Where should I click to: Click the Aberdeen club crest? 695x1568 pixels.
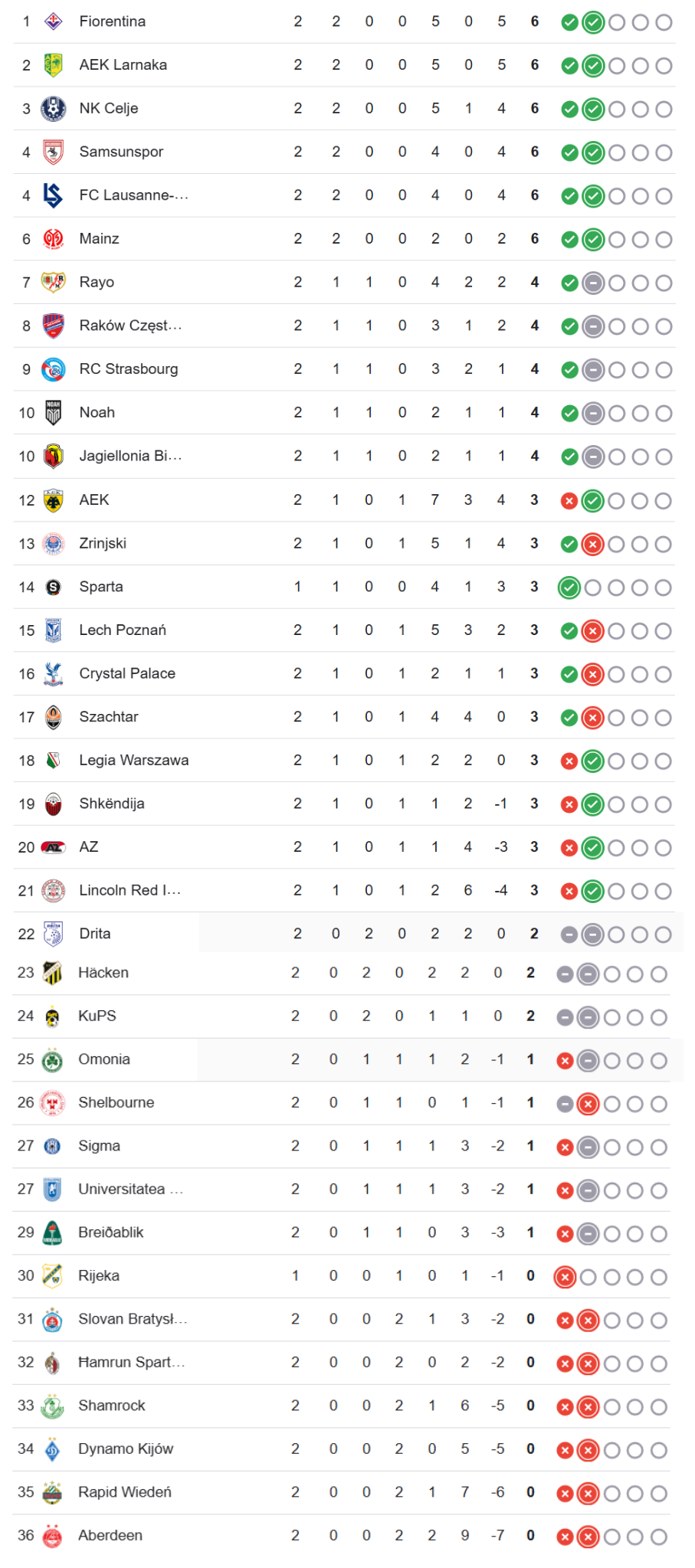click(x=52, y=1536)
